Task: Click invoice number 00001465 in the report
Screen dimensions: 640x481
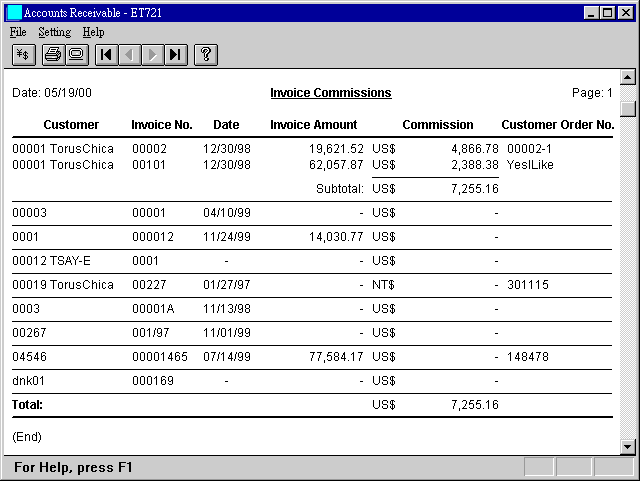Action: pyautogui.click(x=162, y=357)
